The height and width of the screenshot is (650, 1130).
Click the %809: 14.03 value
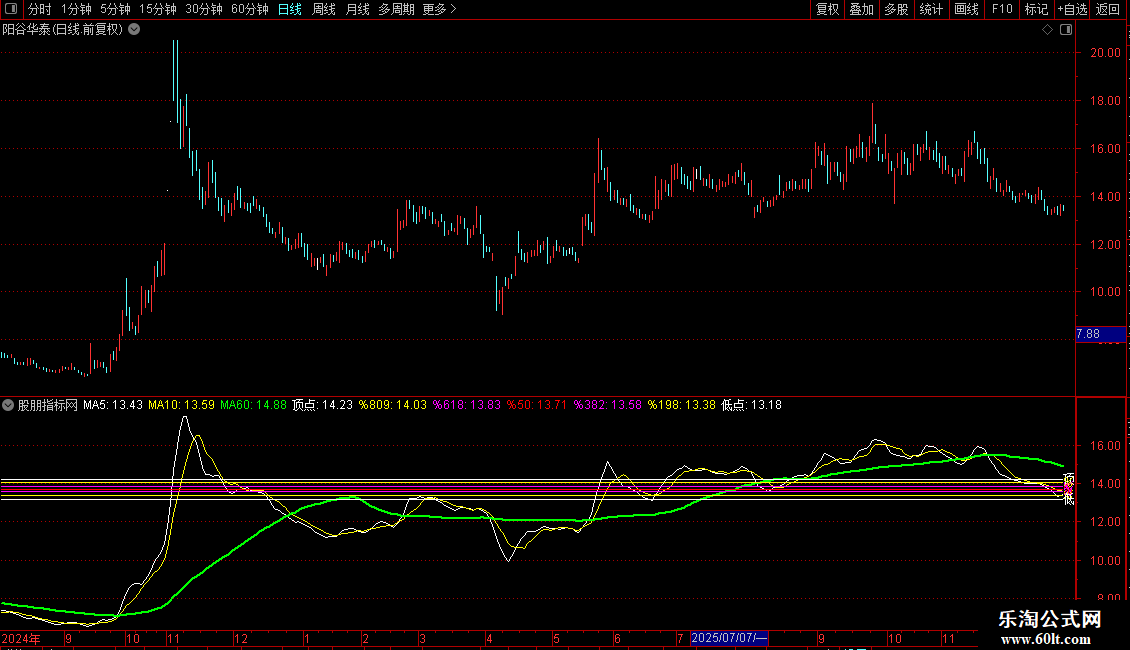(393, 405)
